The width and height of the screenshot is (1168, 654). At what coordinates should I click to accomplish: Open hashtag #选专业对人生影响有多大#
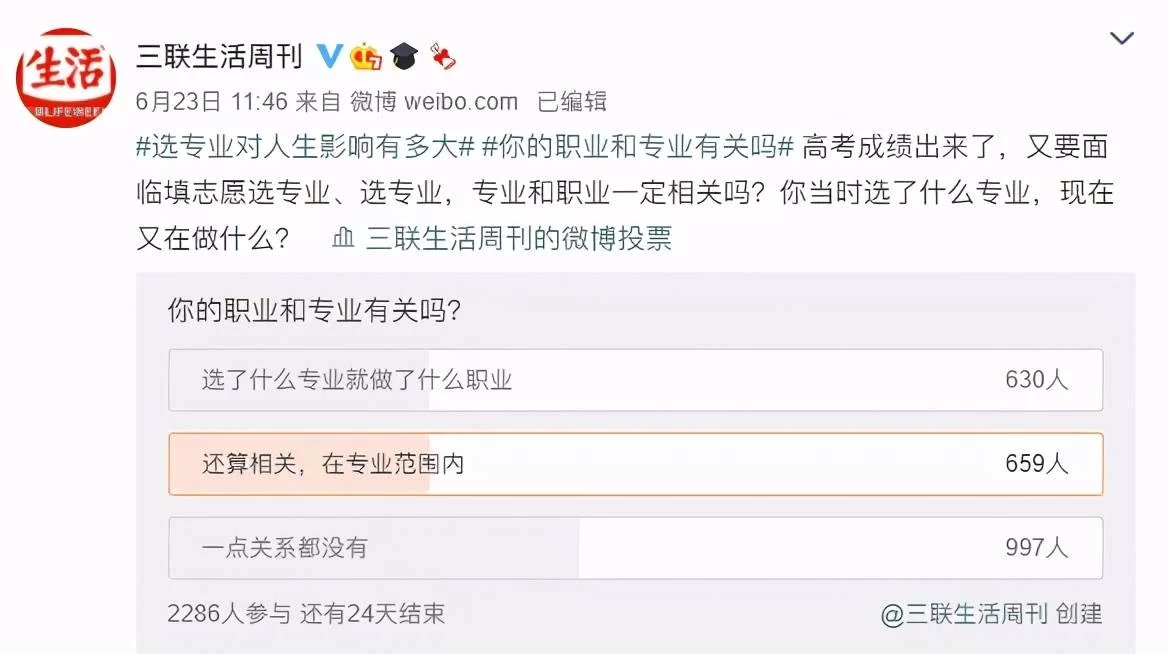(305, 147)
